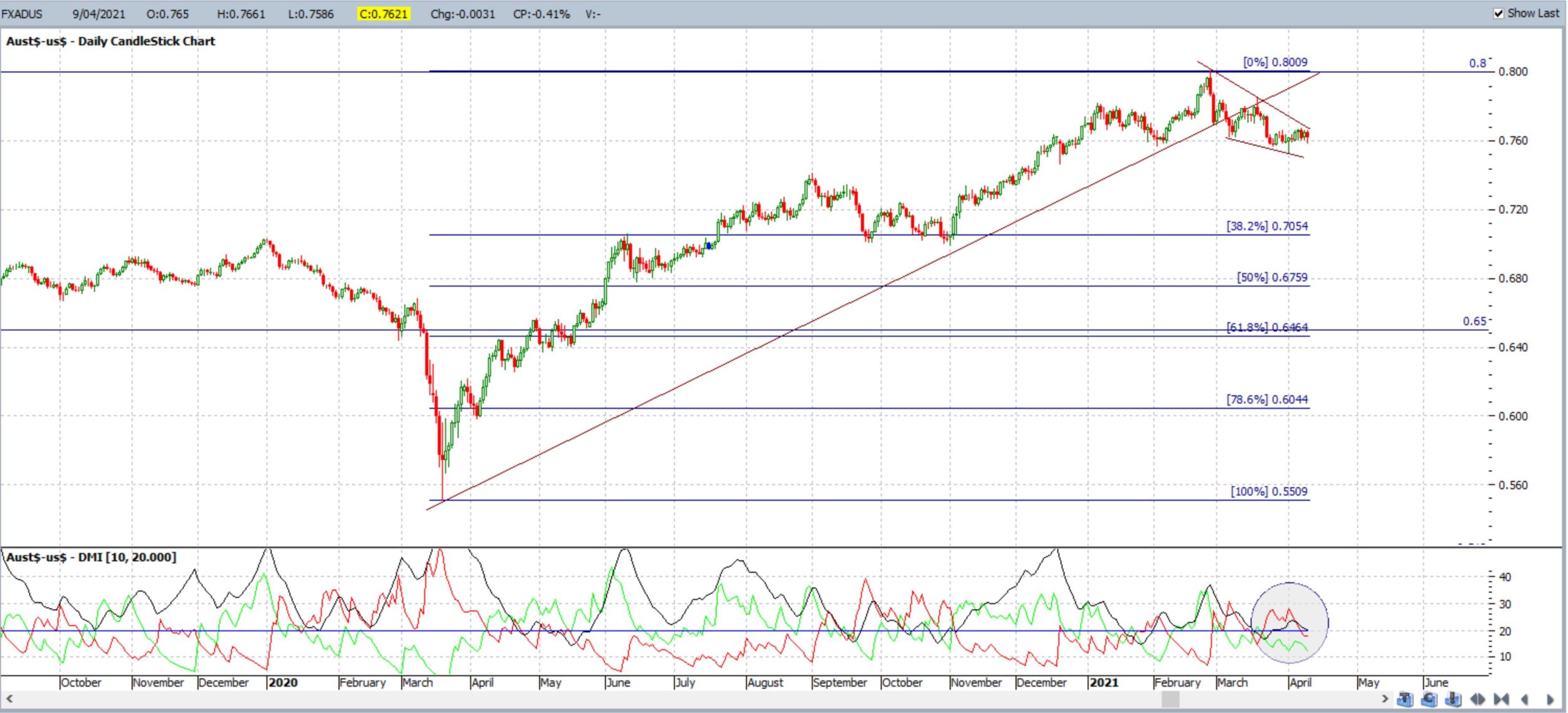Click the 2020 year label on time axis
Screen dimensions: 1568x713
point(283,682)
